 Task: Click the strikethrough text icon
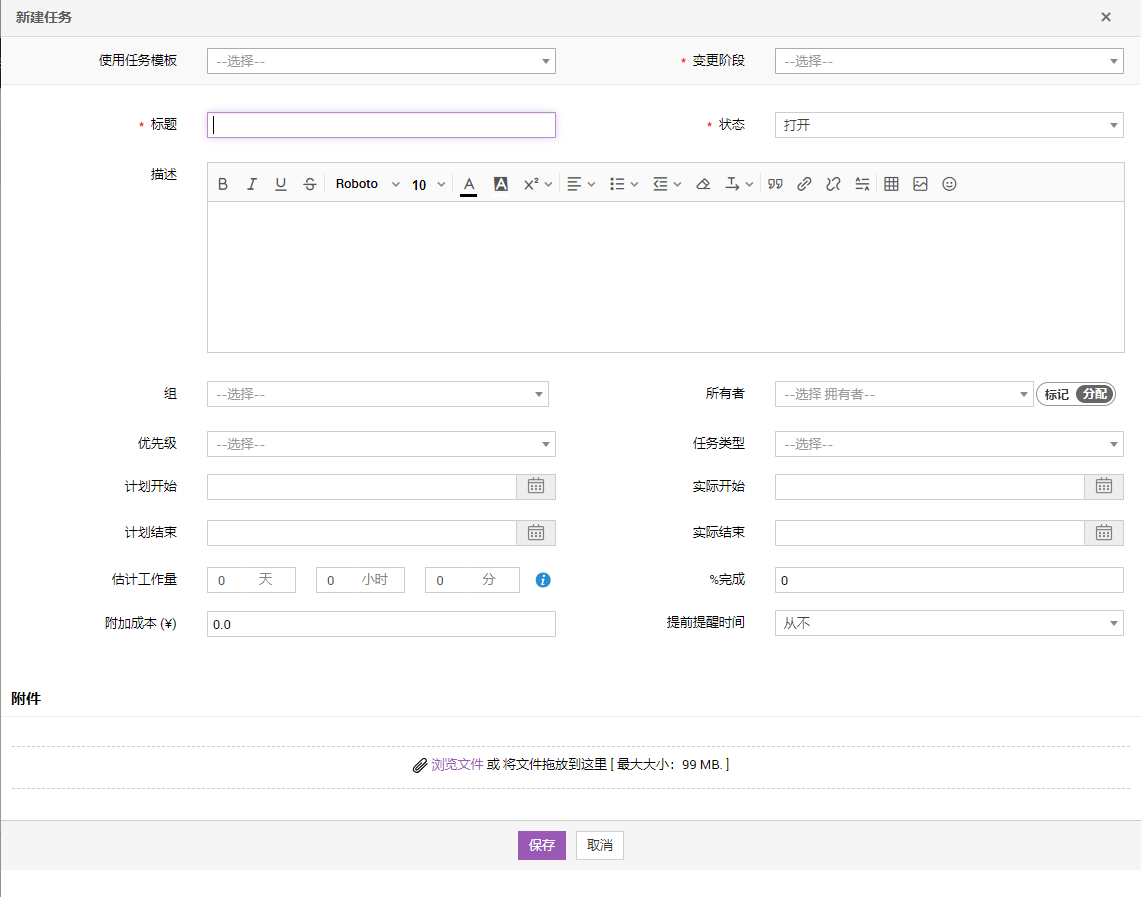pos(310,184)
